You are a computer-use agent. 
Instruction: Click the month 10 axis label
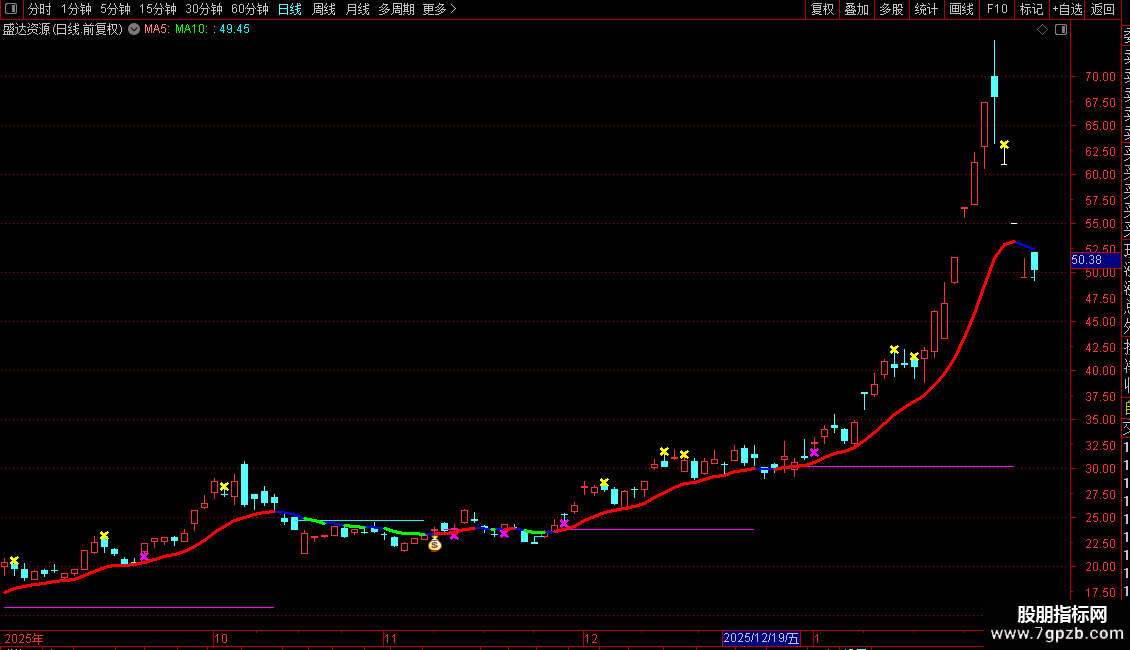(x=221, y=638)
